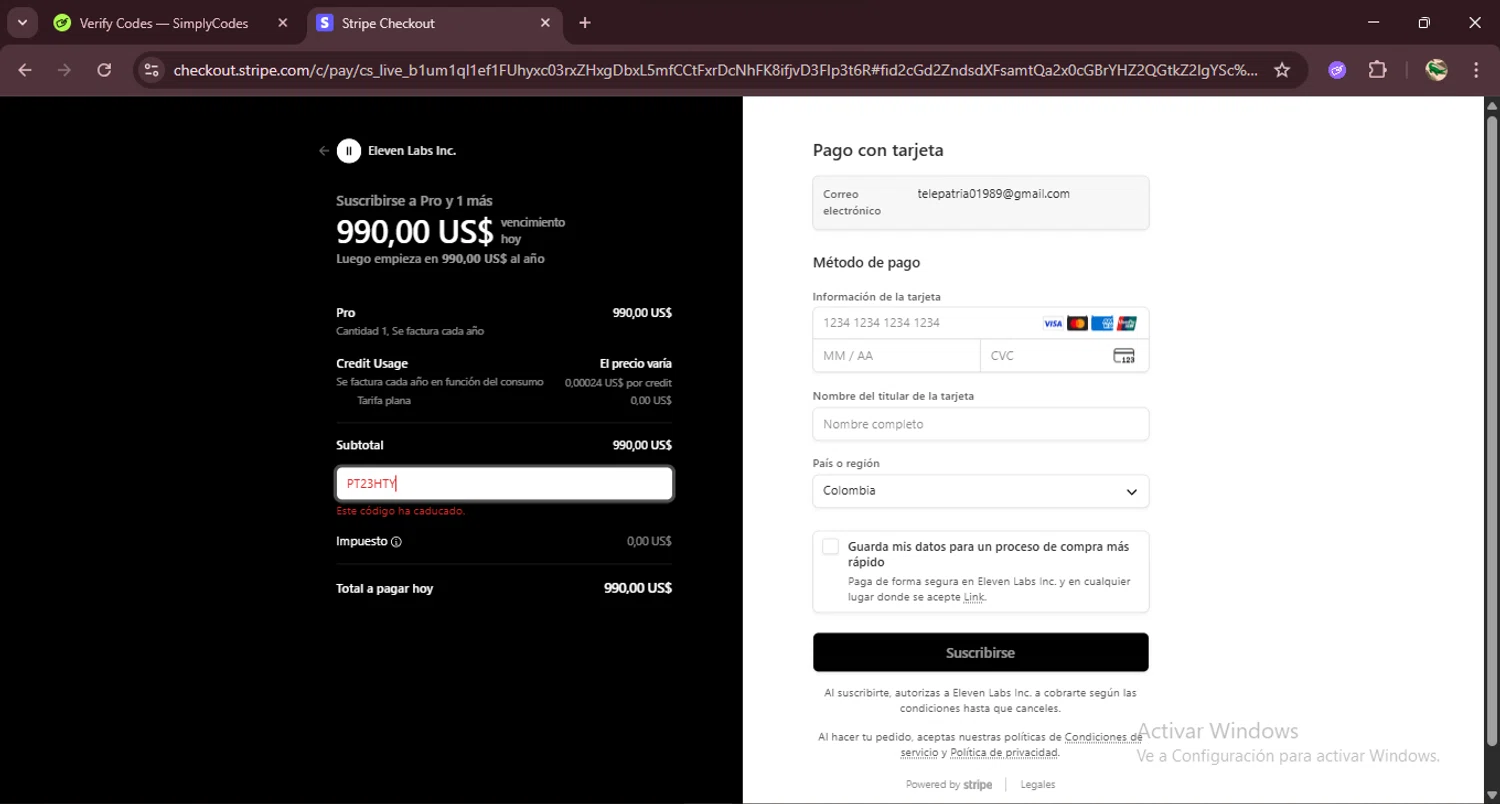The width and height of the screenshot is (1500, 804).
Task: Open site information icon in address bar
Action: coord(151,70)
